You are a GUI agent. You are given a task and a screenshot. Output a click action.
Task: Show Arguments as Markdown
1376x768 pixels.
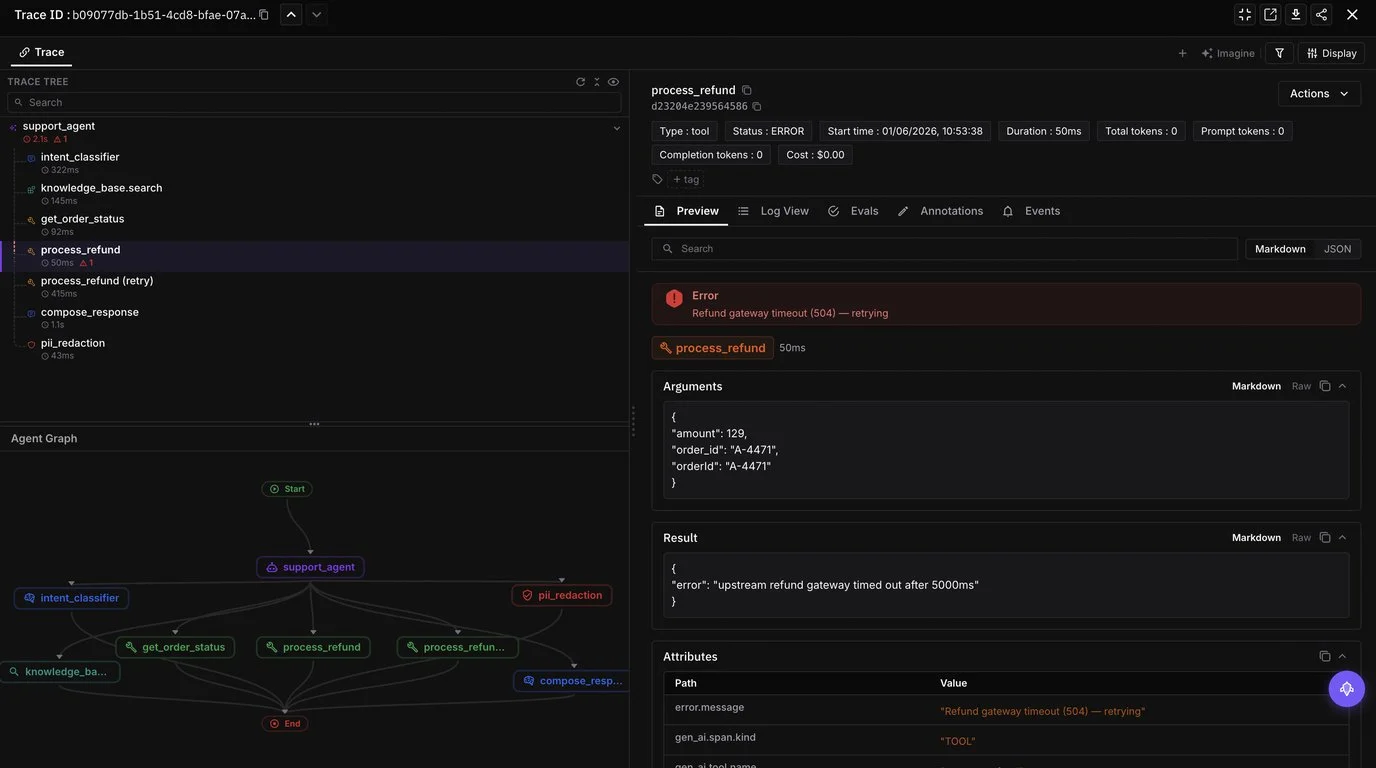point(1256,386)
